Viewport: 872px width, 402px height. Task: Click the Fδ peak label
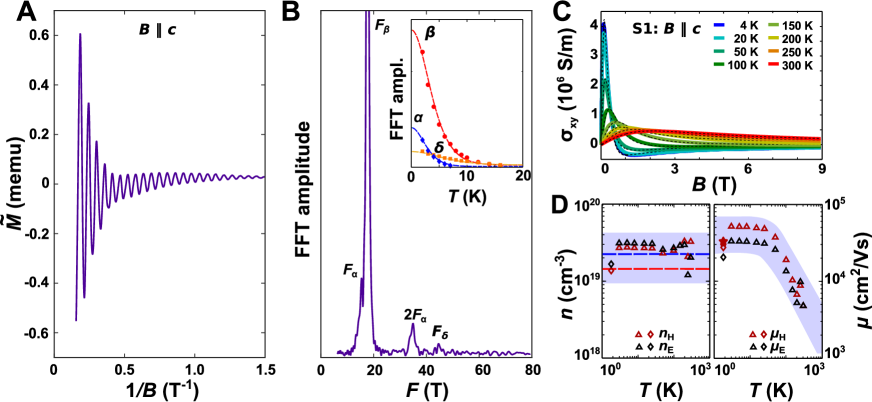click(x=441, y=332)
